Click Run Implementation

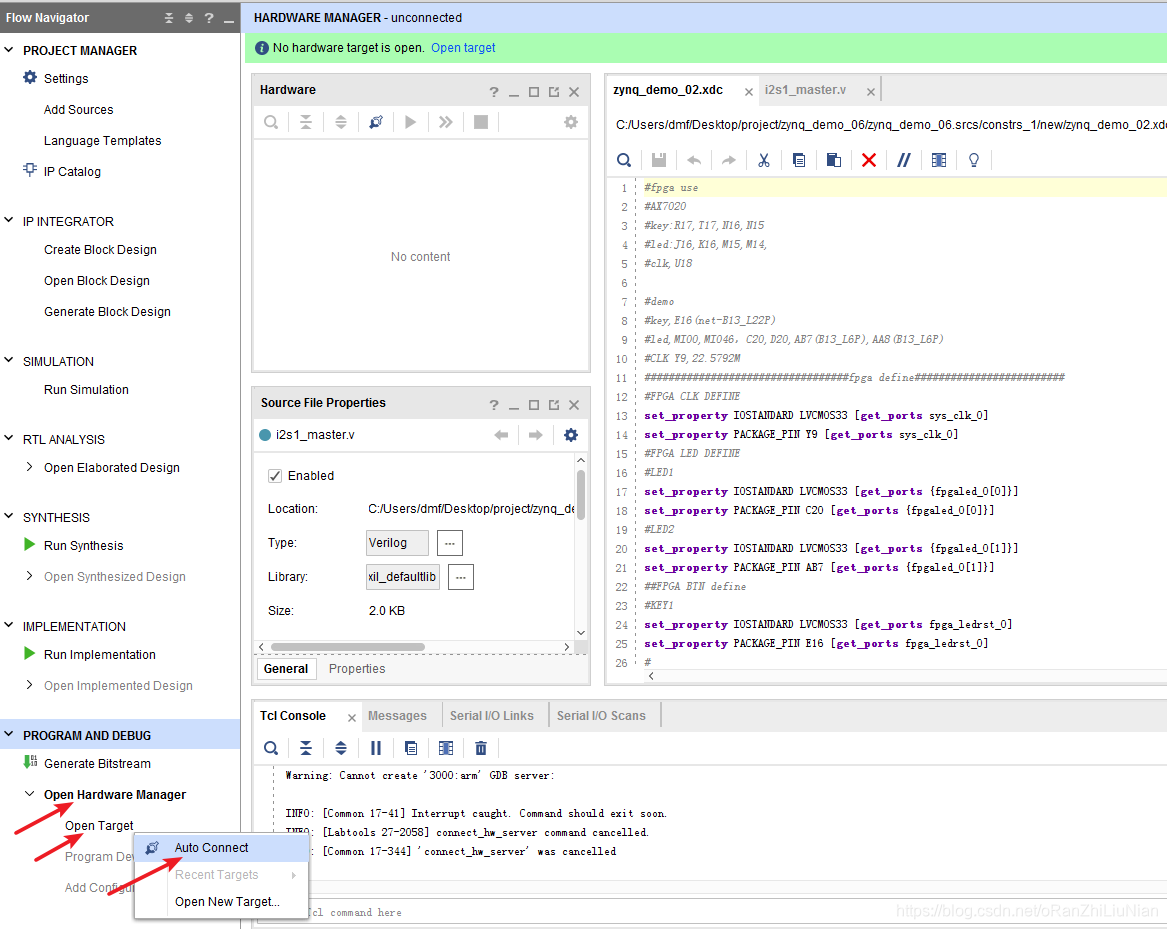click(100, 654)
